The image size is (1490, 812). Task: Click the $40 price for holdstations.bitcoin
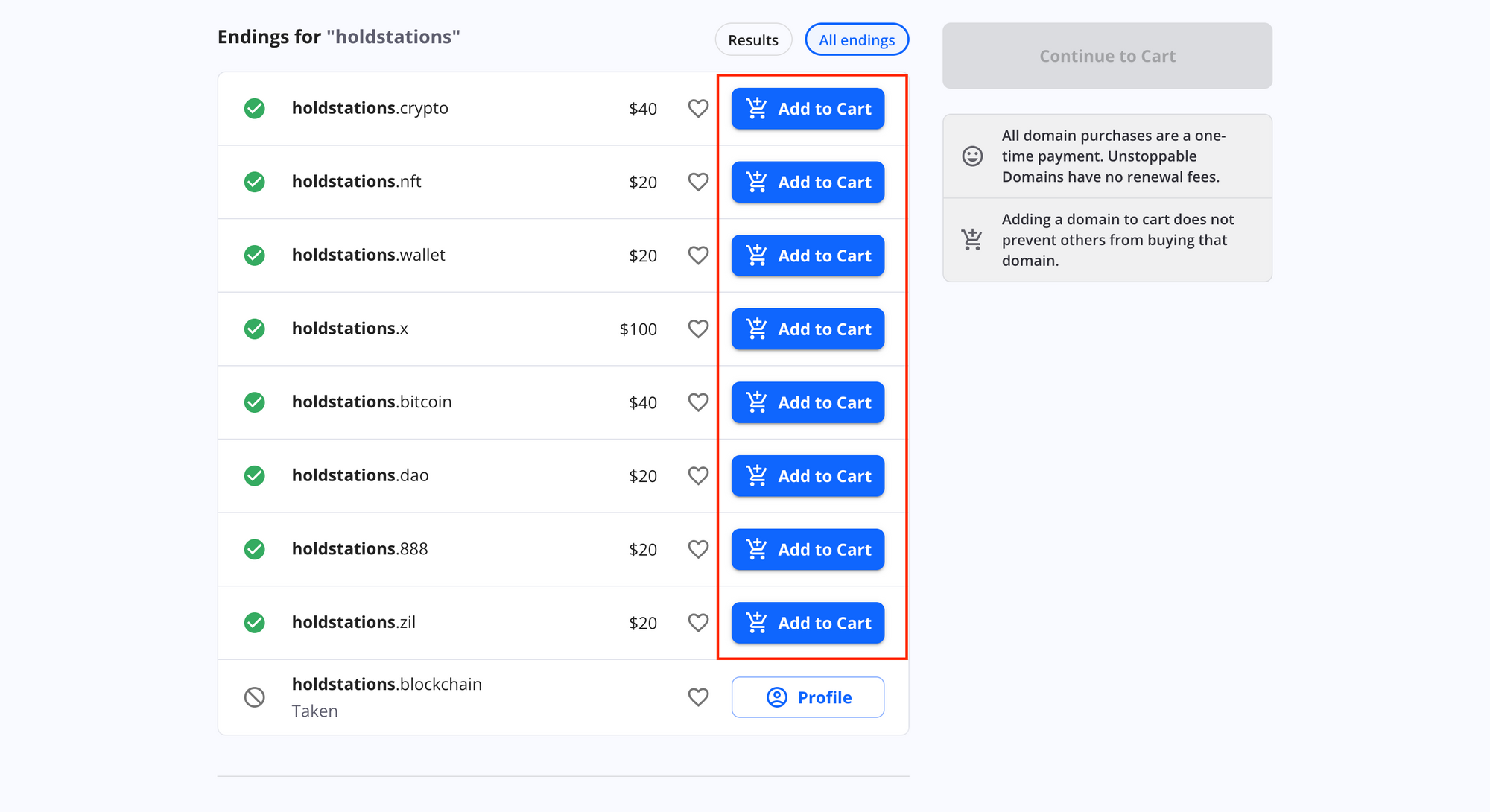(643, 402)
